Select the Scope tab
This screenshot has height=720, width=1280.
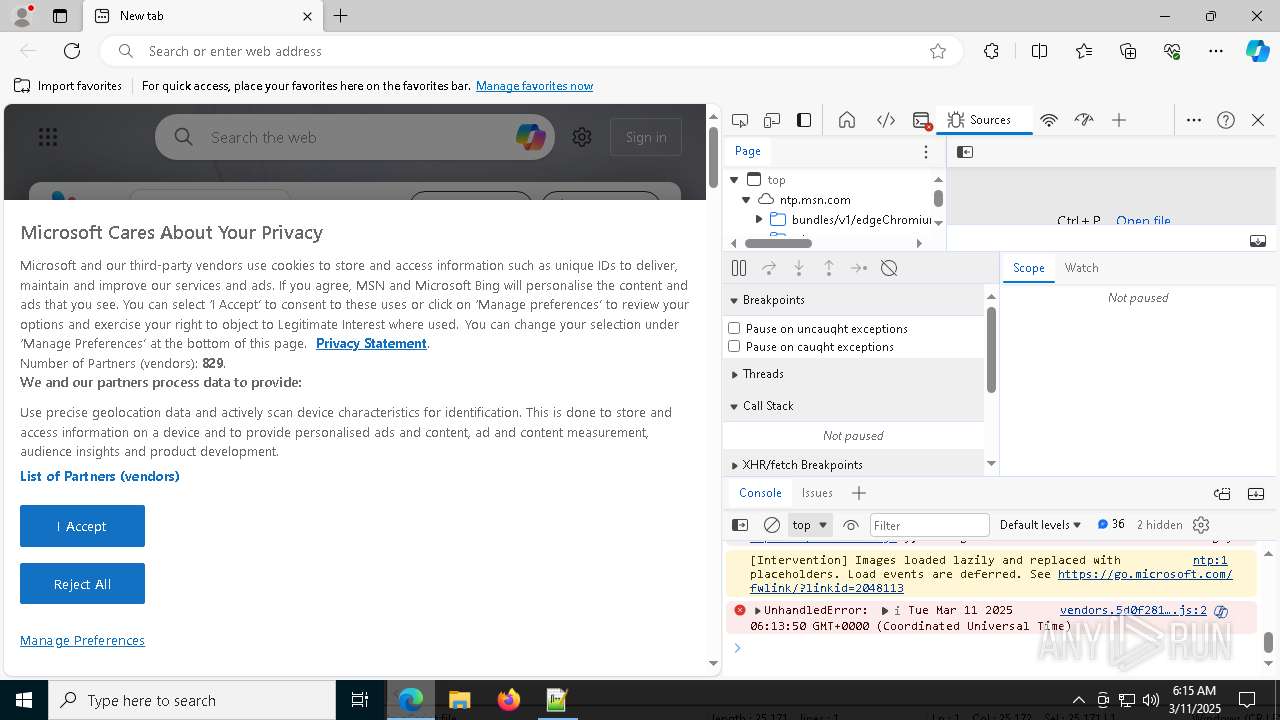[1028, 268]
